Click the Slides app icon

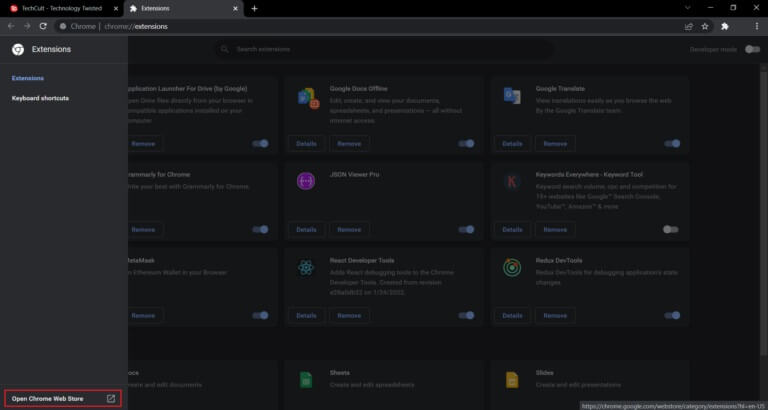point(512,380)
